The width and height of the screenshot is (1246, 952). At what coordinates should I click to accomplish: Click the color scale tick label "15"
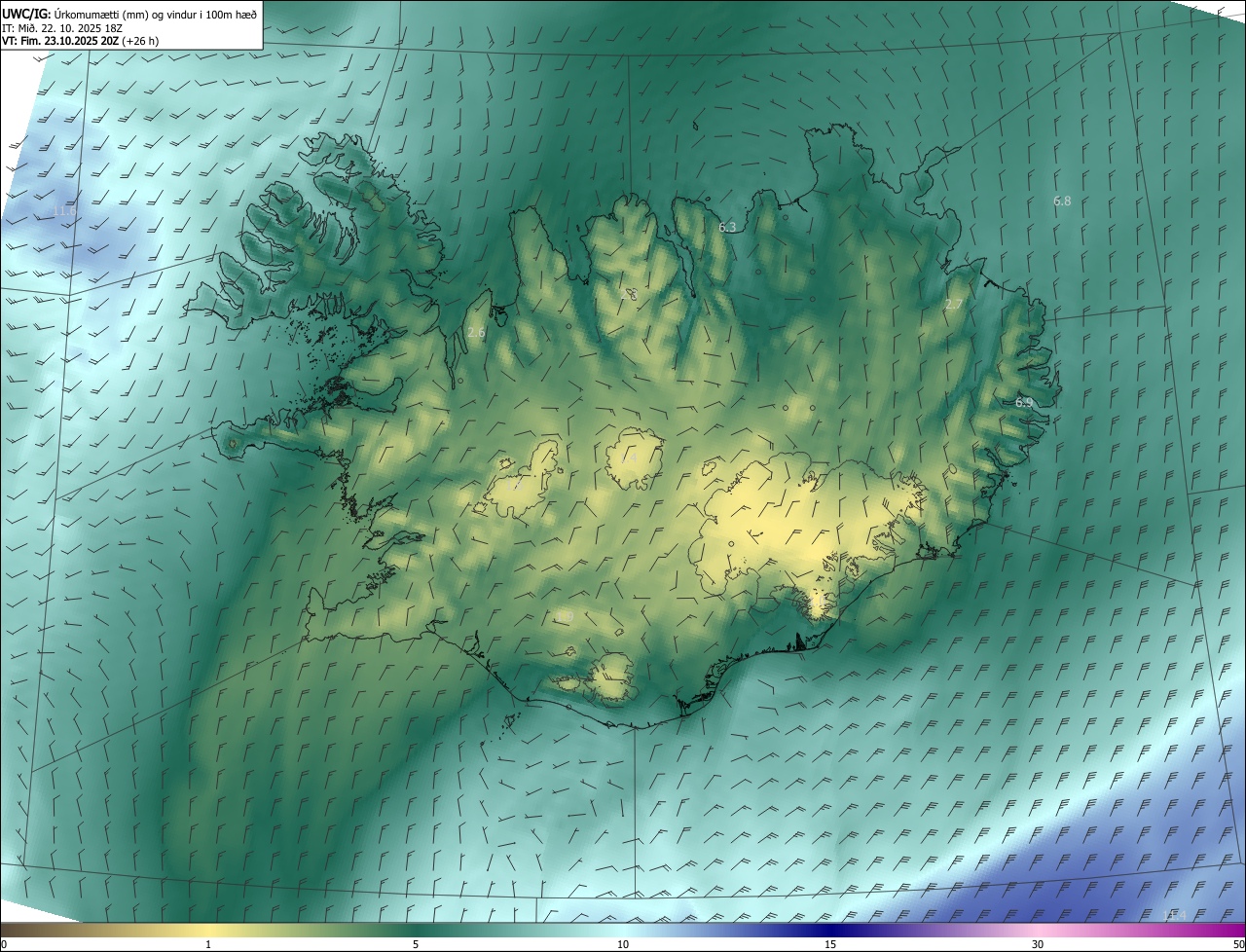(830, 944)
